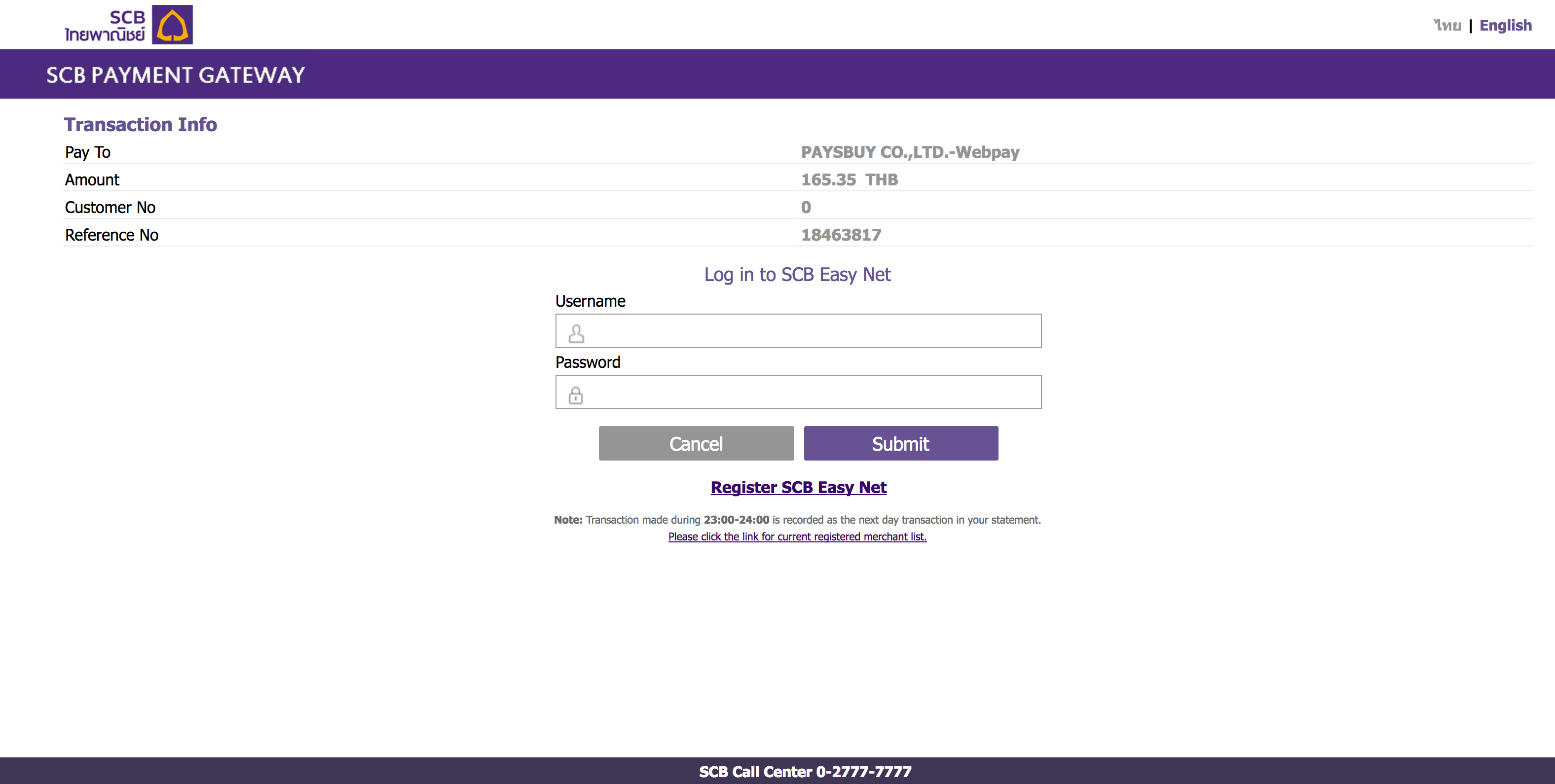The width and height of the screenshot is (1555, 784).
Task: Click the registered merchant list link
Action: click(x=798, y=537)
